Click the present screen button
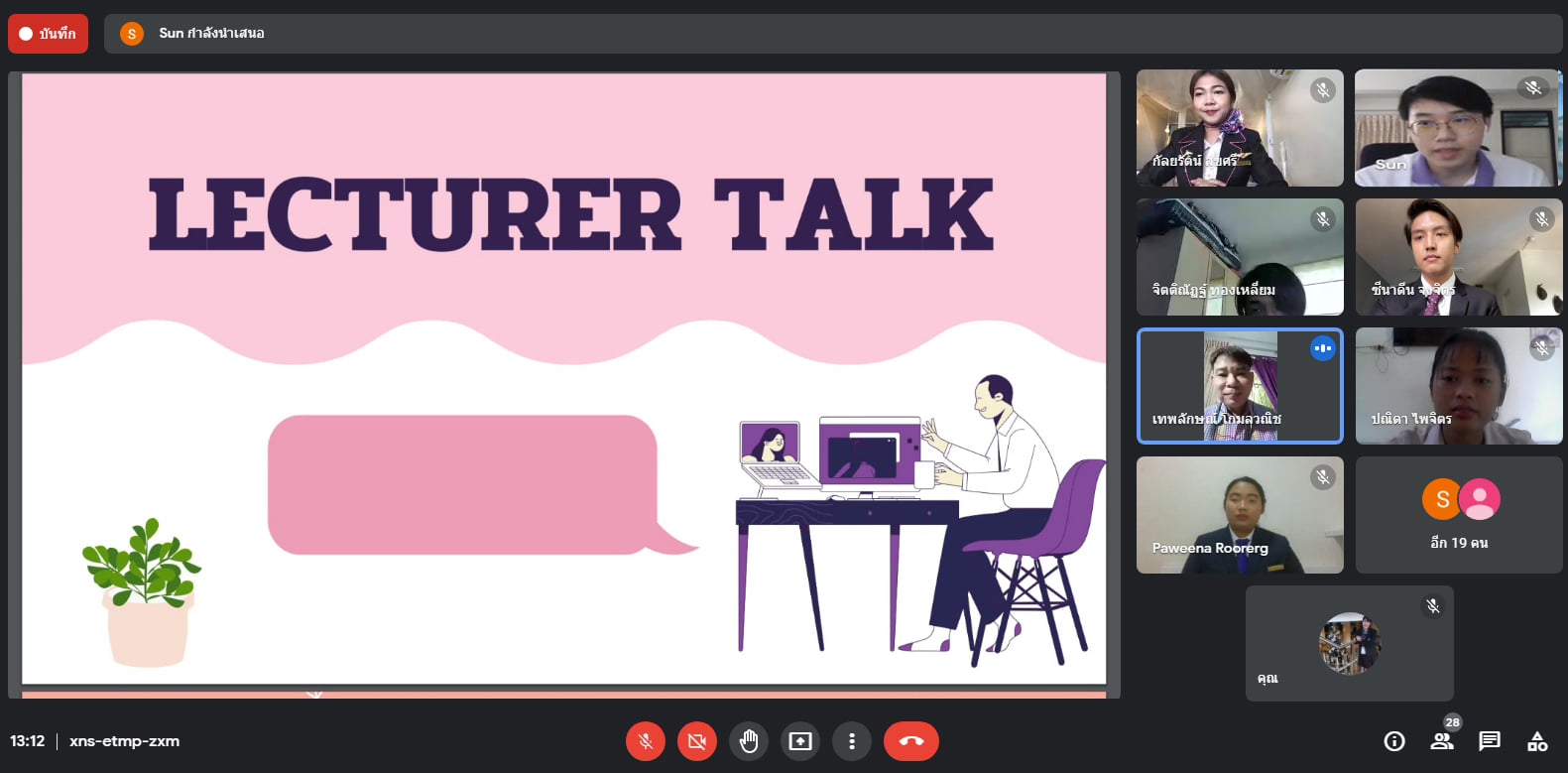Screen dimensions: 1568x773 click(800, 741)
